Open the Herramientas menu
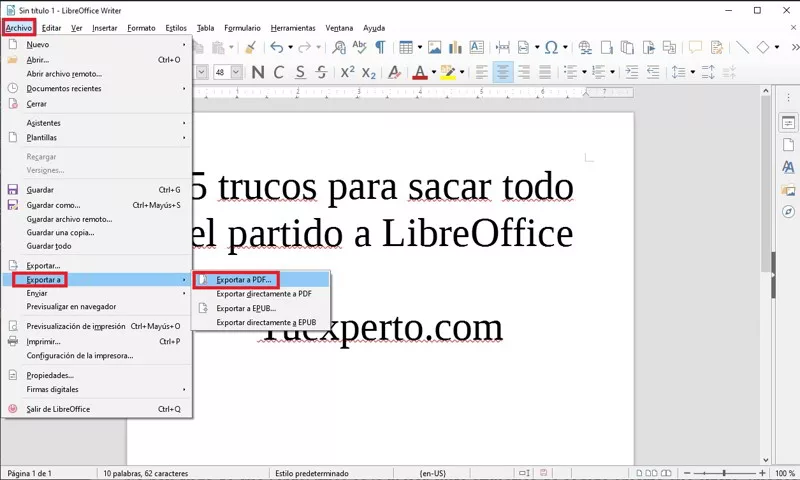The width and height of the screenshot is (800, 480). click(293, 28)
